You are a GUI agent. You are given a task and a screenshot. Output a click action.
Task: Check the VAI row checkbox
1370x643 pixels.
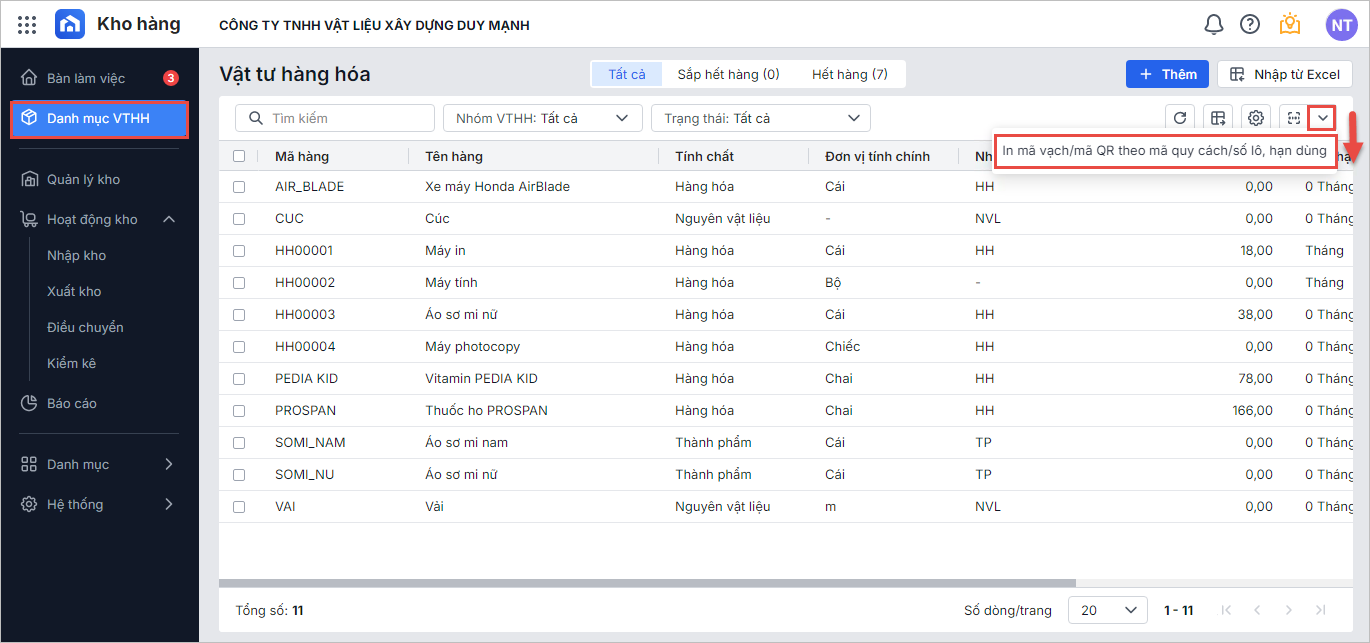coord(239,507)
